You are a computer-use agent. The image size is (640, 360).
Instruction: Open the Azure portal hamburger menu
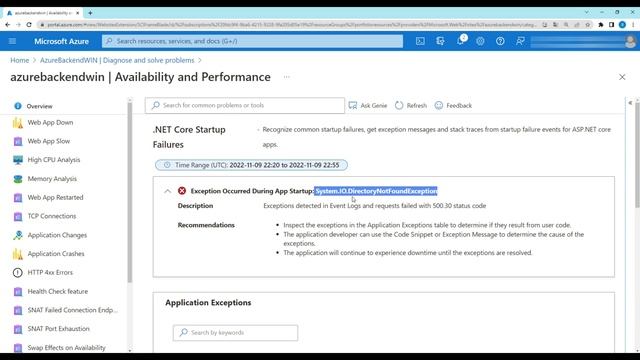tap(12, 41)
